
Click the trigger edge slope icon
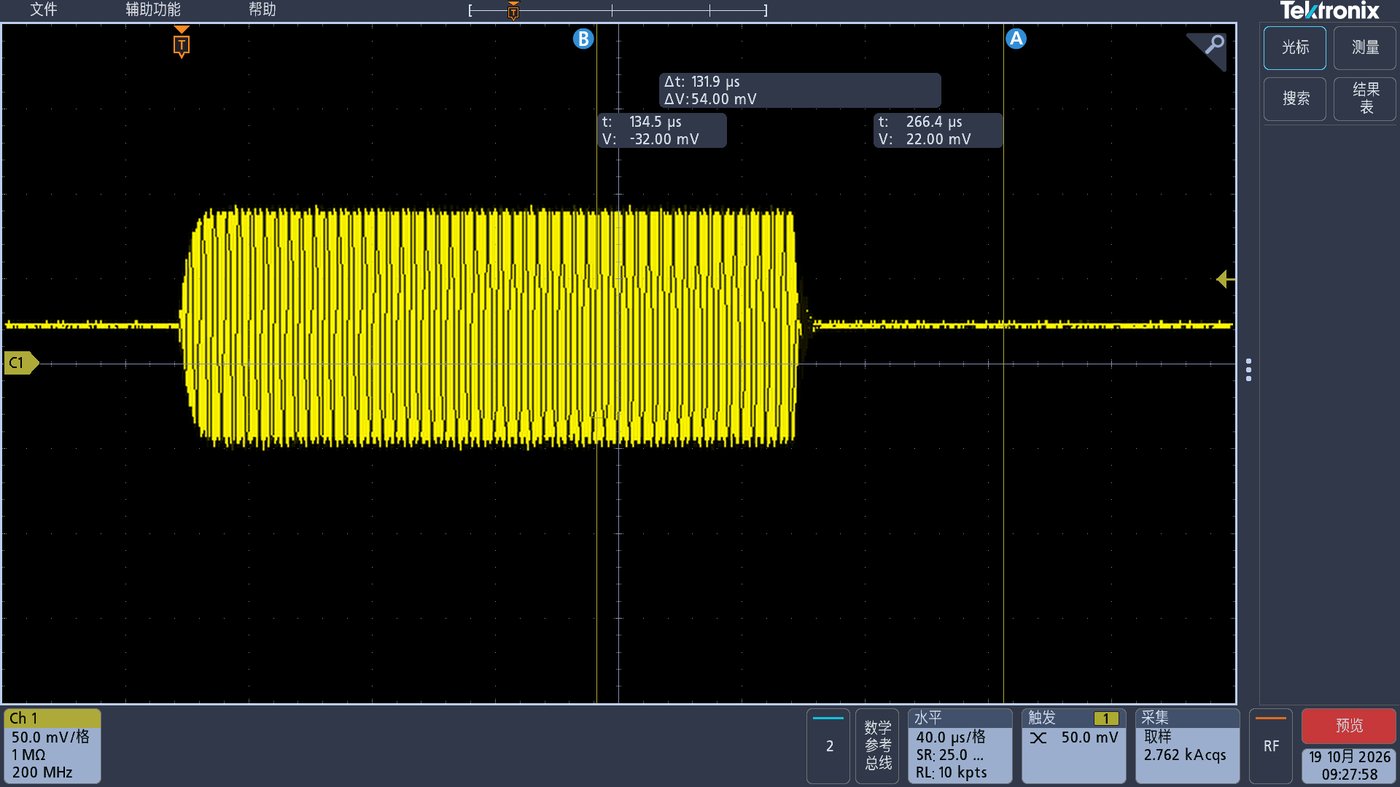pos(1038,738)
